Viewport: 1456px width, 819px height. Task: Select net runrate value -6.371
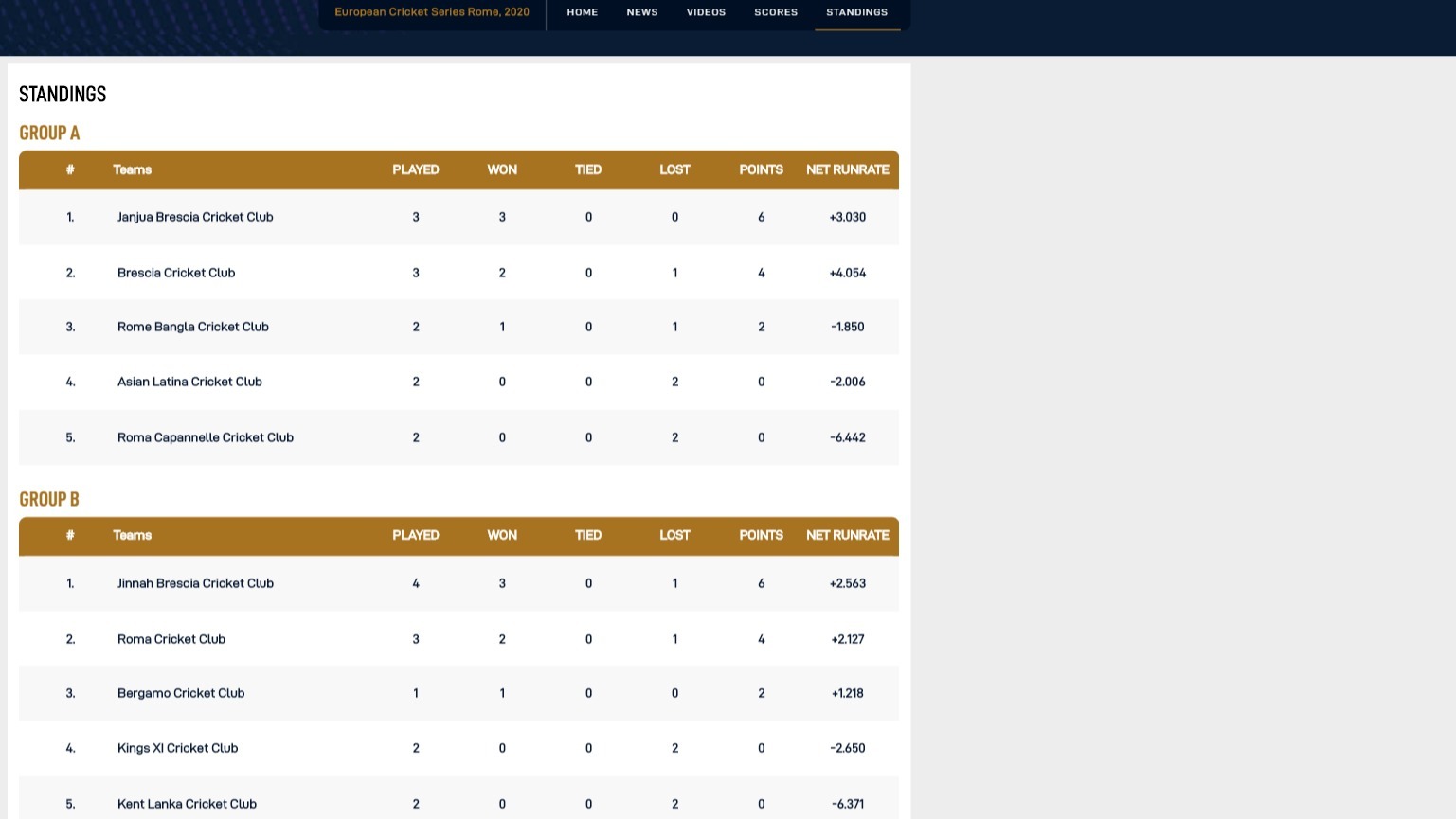click(848, 804)
